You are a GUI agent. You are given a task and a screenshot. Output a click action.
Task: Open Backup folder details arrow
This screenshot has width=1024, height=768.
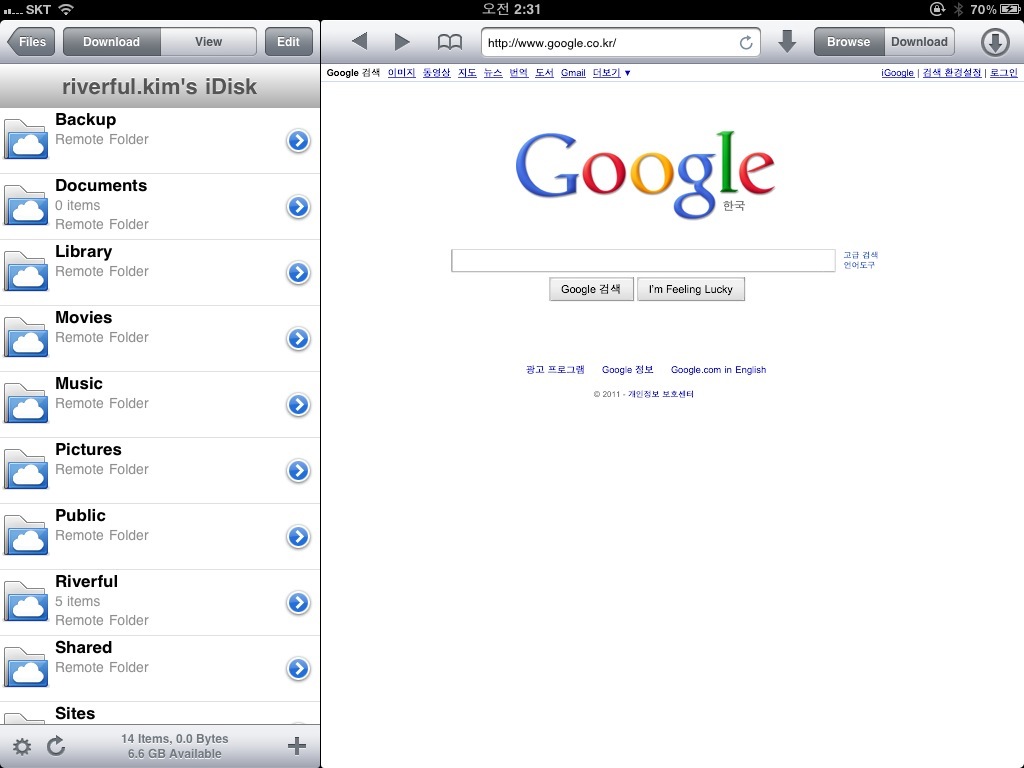coord(298,140)
